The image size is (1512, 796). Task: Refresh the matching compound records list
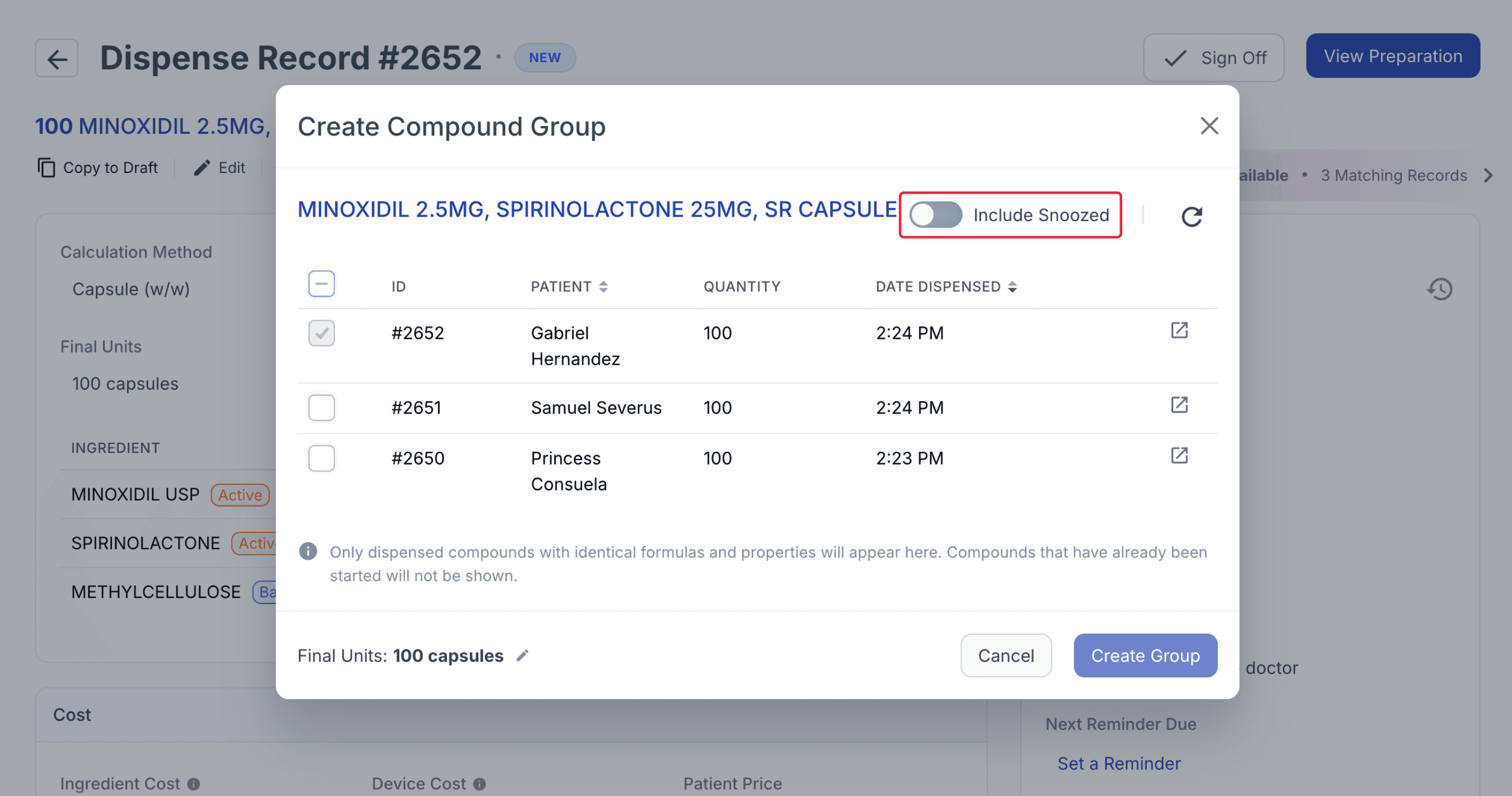click(1192, 216)
